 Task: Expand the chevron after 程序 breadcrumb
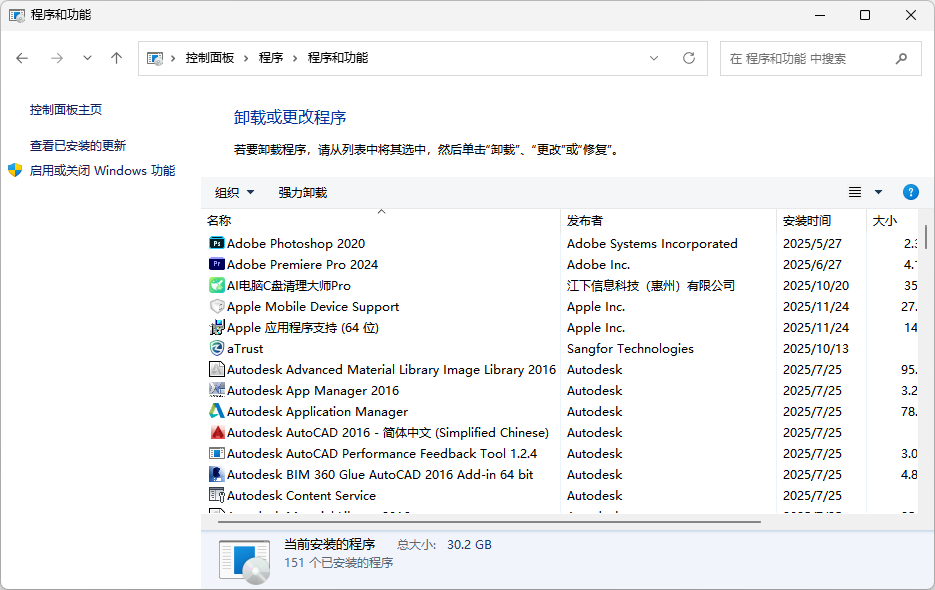coord(295,58)
